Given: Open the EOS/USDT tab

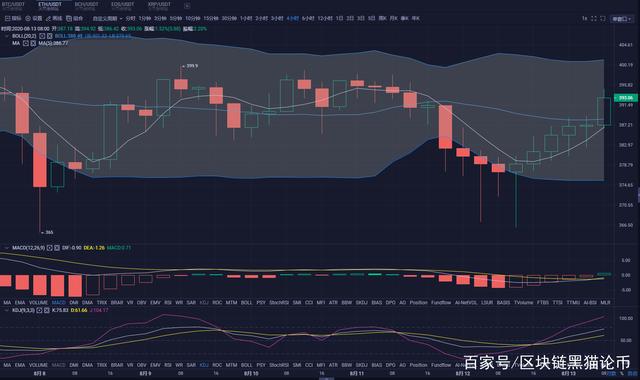Looking at the screenshot, I should (x=122, y=5).
